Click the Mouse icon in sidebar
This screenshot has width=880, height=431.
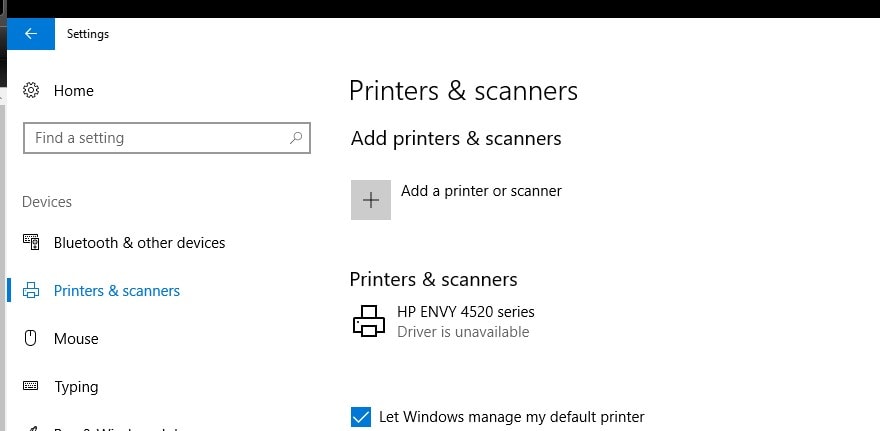(31, 339)
